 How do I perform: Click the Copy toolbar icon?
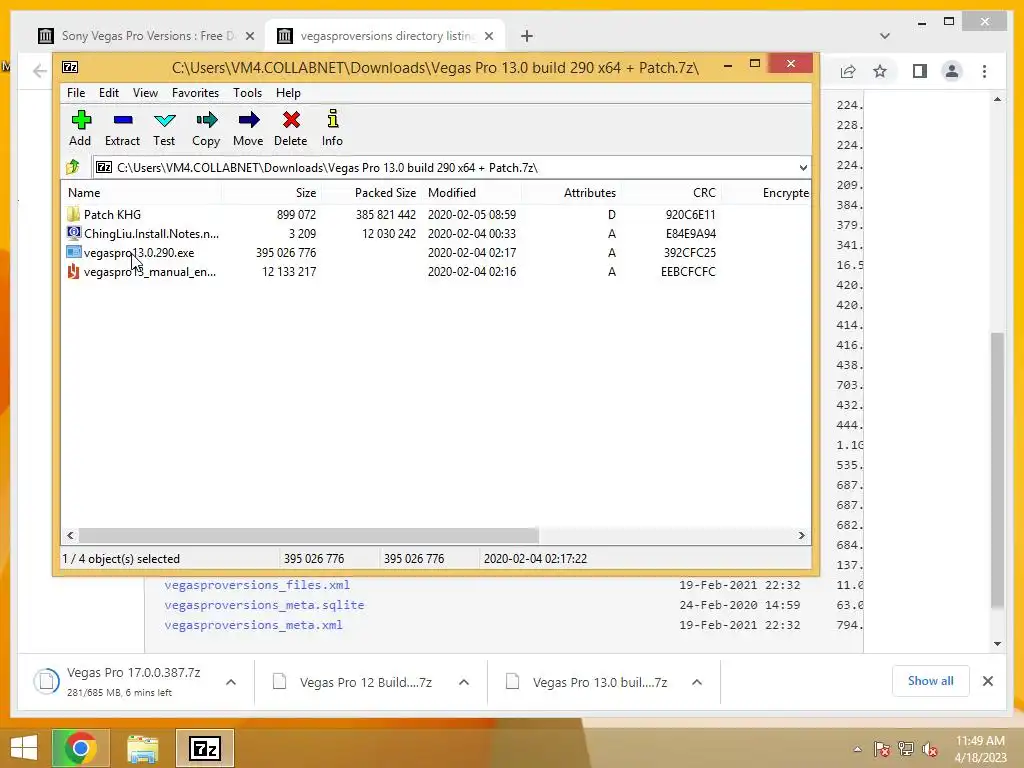pyautogui.click(x=206, y=120)
